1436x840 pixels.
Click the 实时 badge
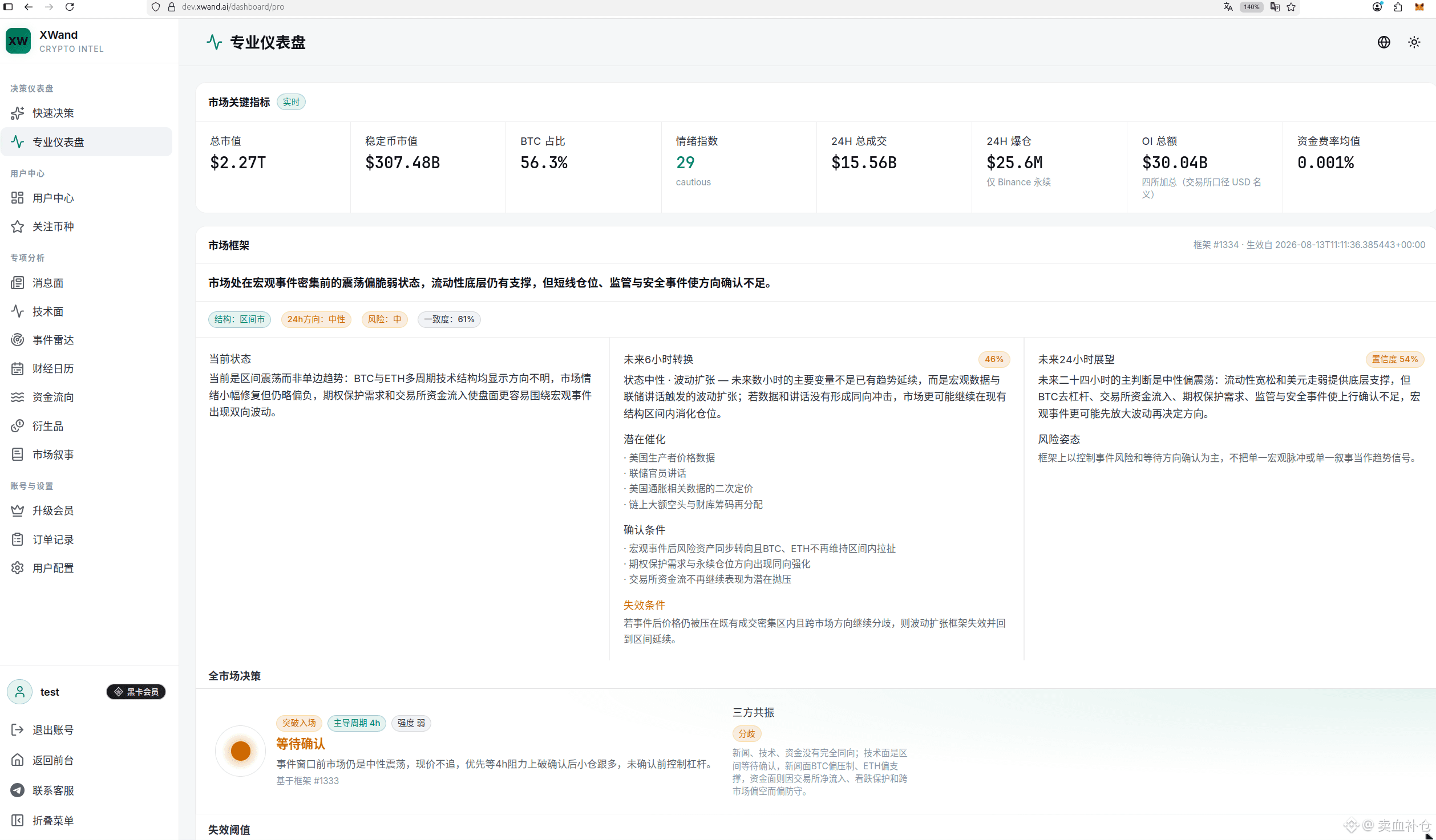point(291,102)
